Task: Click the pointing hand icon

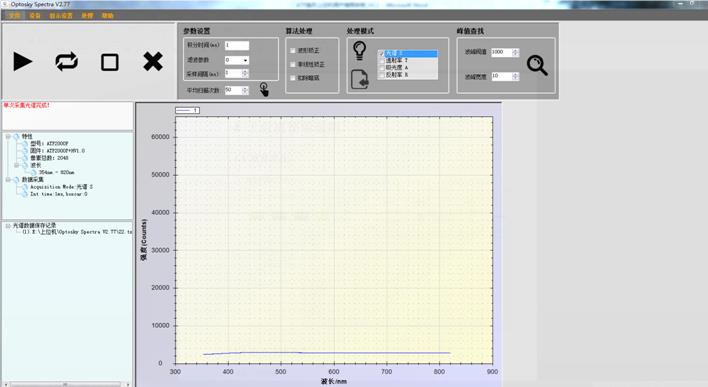Action: 264,89
